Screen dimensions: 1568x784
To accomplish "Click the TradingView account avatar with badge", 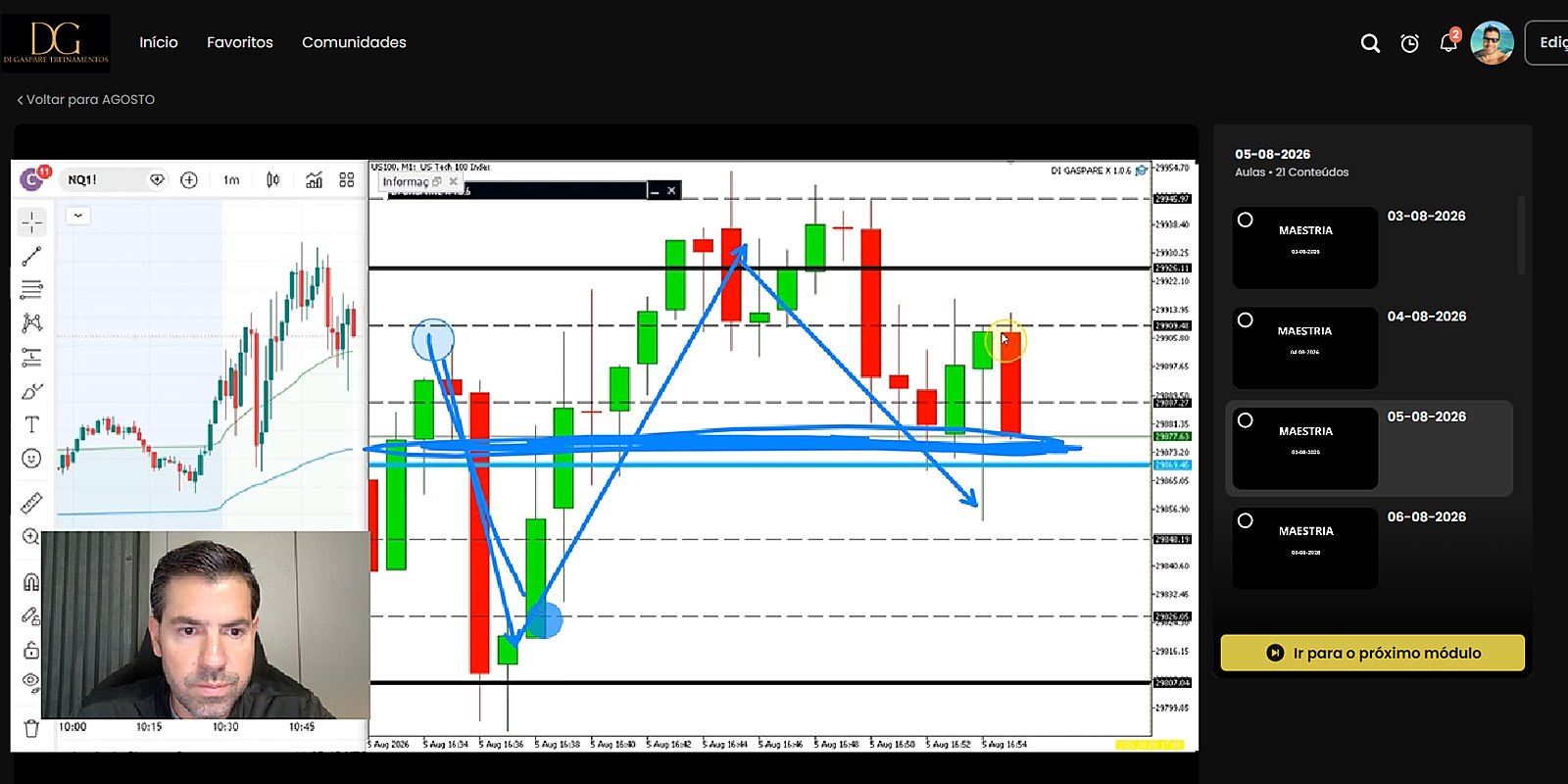I will (34, 178).
